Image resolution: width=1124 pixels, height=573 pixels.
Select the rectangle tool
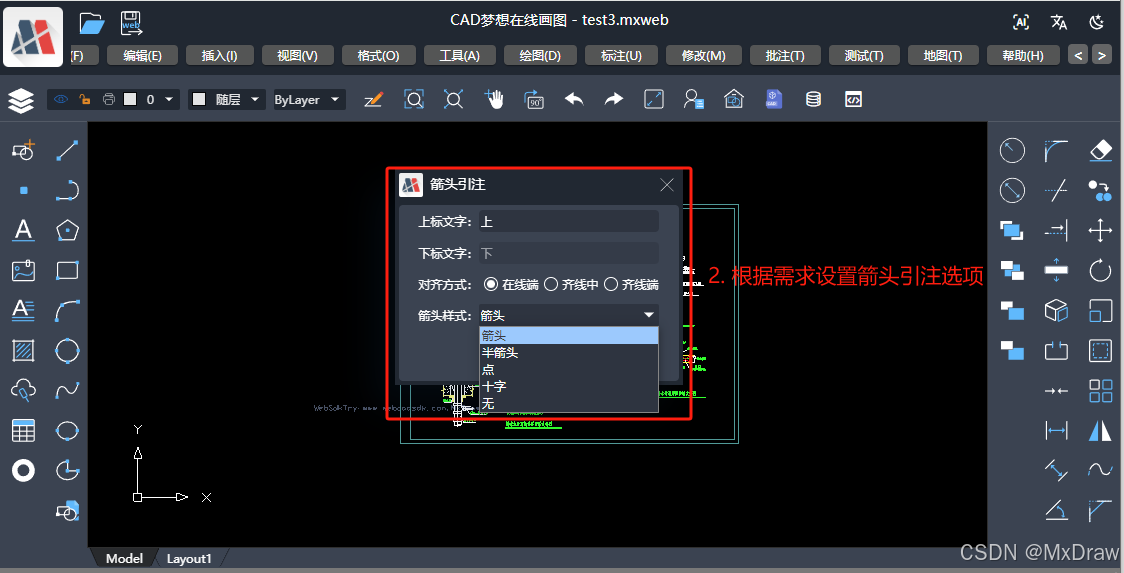(x=67, y=270)
